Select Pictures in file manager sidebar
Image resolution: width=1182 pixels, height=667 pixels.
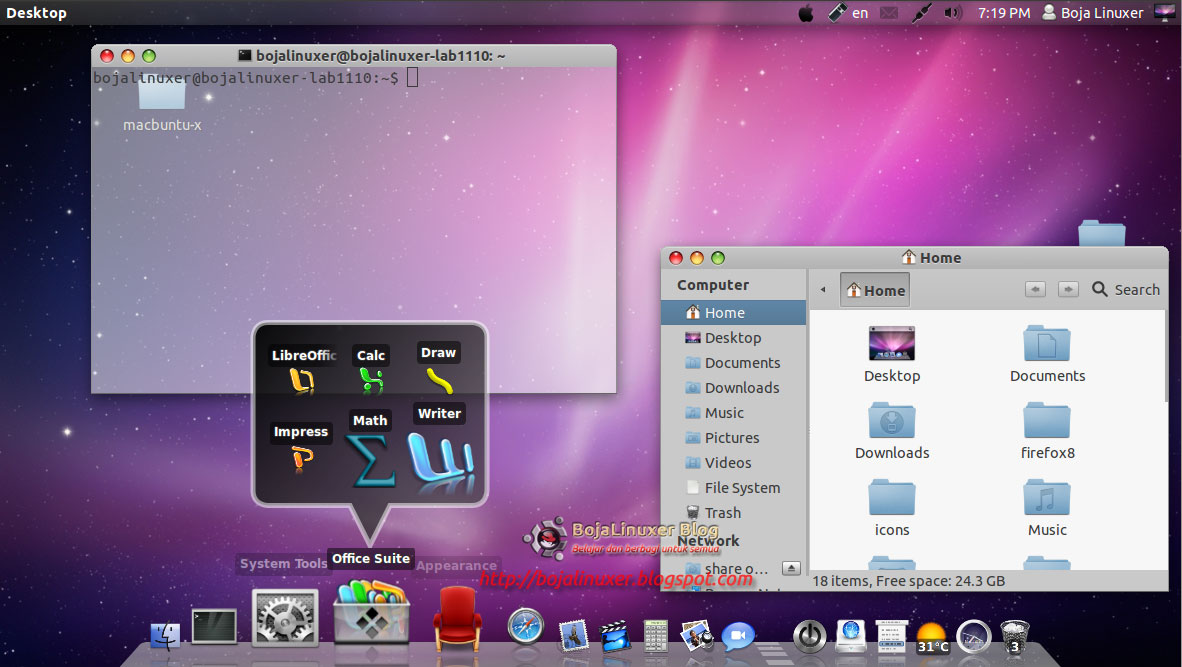[733, 437]
